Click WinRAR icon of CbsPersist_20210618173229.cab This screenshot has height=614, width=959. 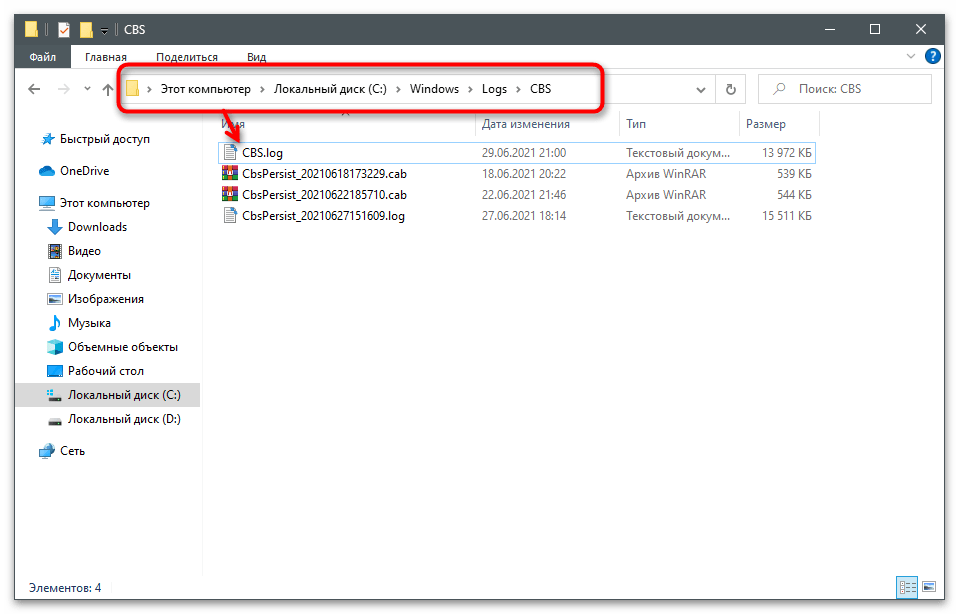(230, 173)
